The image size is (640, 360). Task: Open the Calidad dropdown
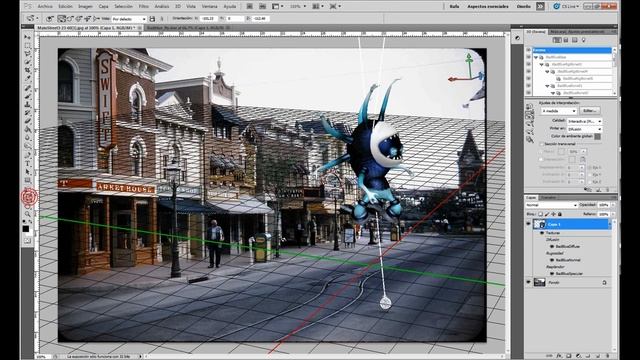(x=584, y=121)
